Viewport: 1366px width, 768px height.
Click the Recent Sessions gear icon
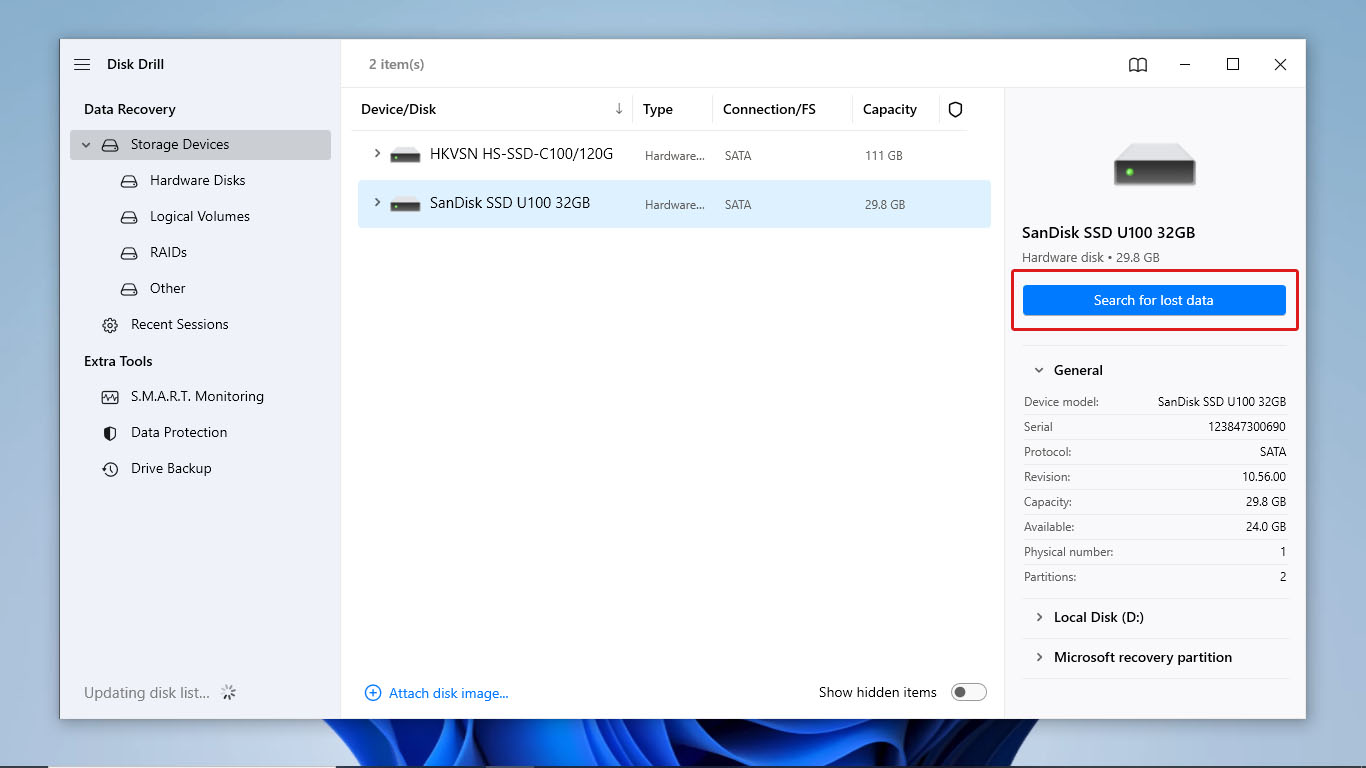click(x=110, y=325)
